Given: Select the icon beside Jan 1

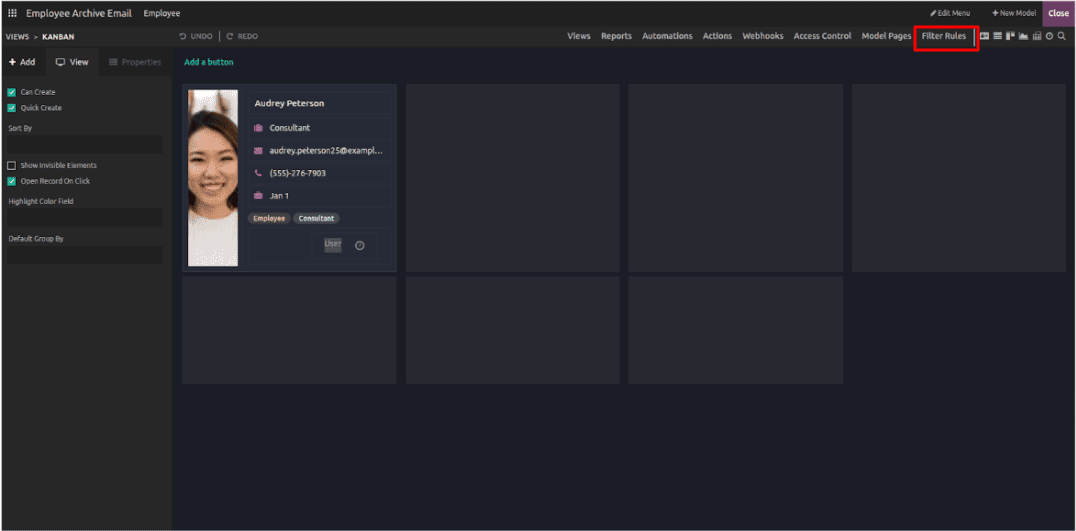Looking at the screenshot, I should [258, 196].
